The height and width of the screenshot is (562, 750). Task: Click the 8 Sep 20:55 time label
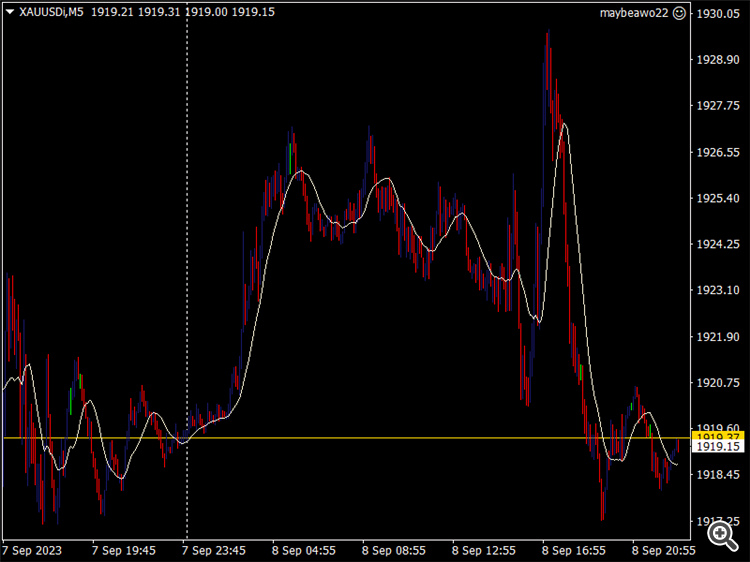(x=663, y=550)
